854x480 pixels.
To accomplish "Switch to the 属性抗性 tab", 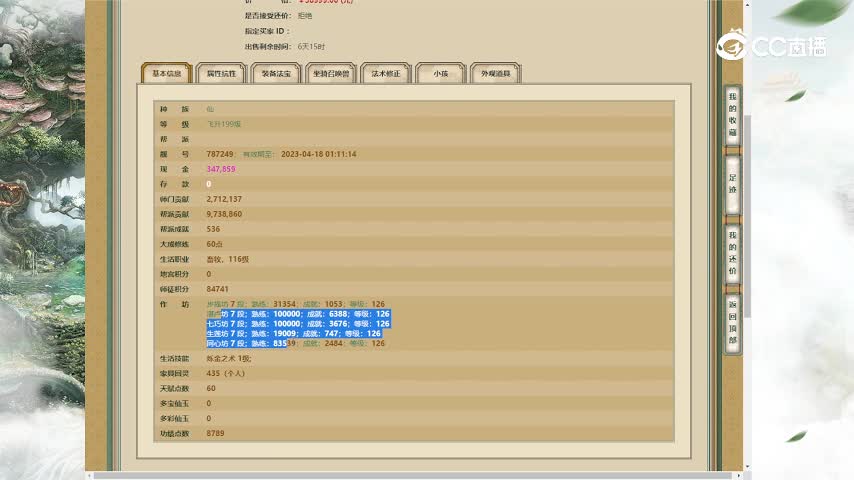I will pyautogui.click(x=221, y=74).
